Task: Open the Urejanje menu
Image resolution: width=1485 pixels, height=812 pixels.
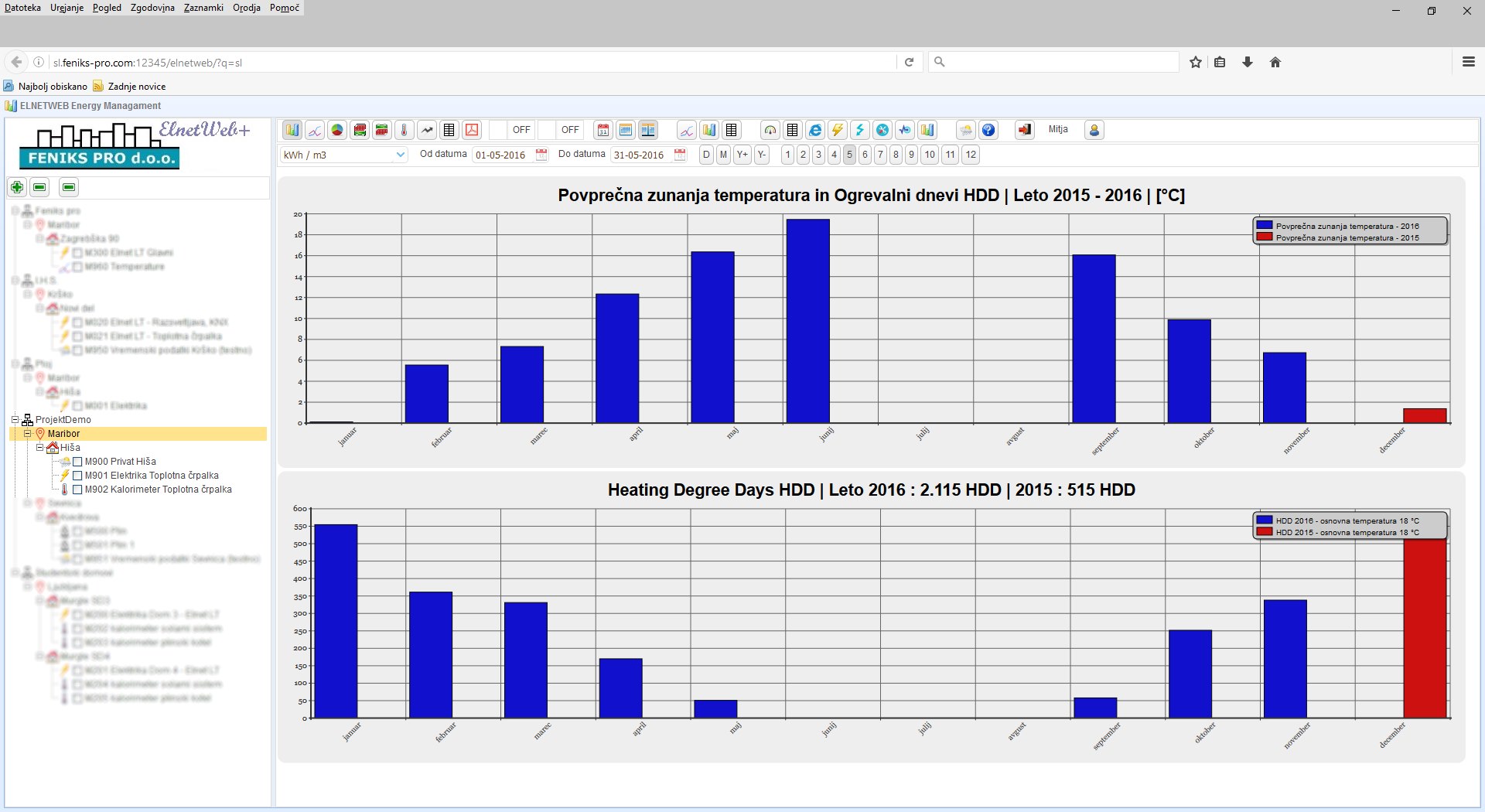Action: point(67,8)
